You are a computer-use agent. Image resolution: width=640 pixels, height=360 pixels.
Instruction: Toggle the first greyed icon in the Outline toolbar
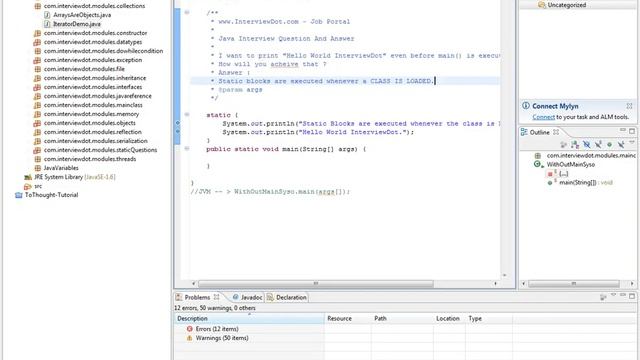[564, 144]
